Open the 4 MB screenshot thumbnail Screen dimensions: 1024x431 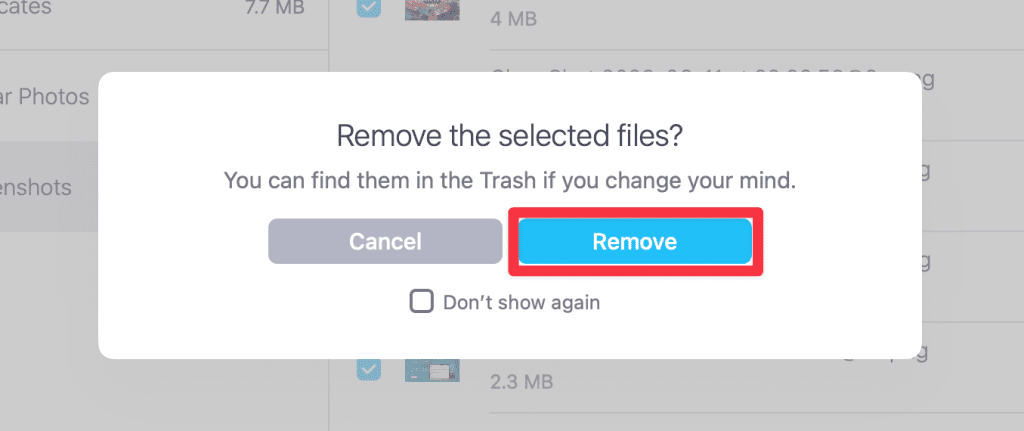coord(431,9)
